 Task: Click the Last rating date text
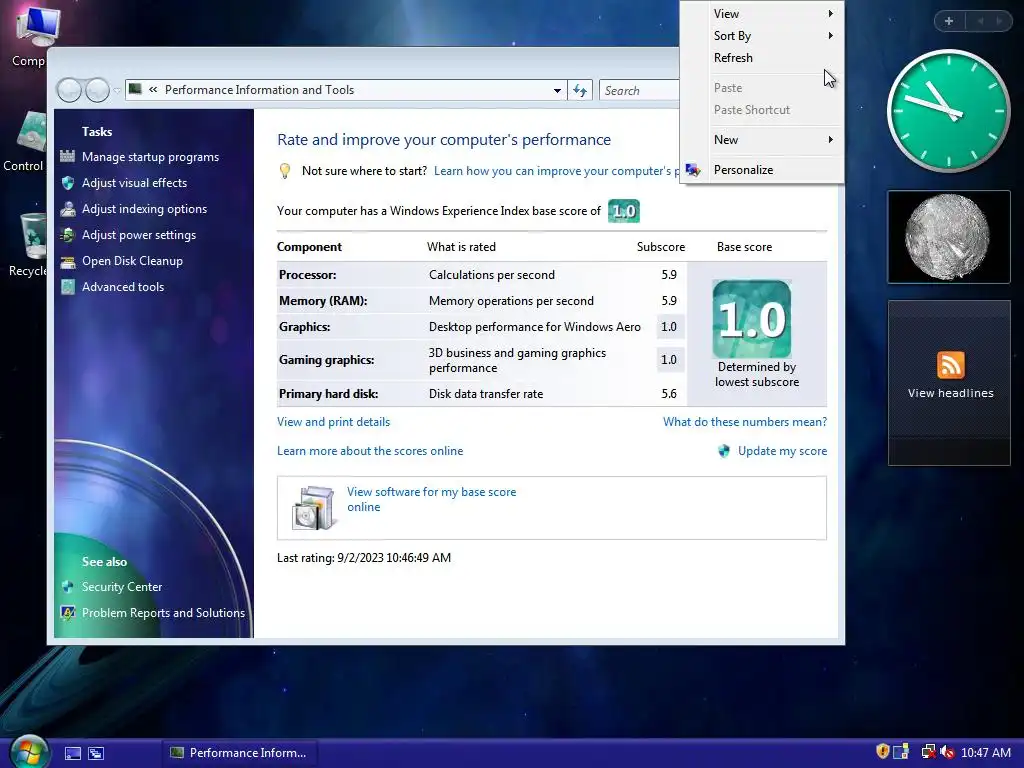click(364, 558)
